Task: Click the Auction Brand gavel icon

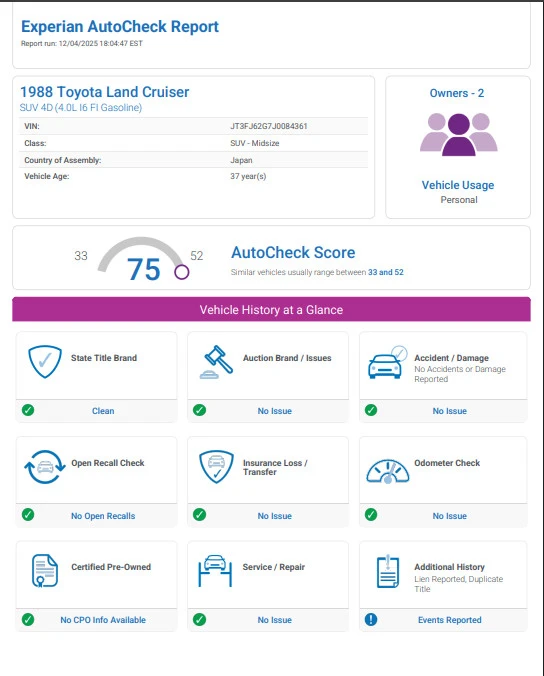Action: click(x=216, y=362)
